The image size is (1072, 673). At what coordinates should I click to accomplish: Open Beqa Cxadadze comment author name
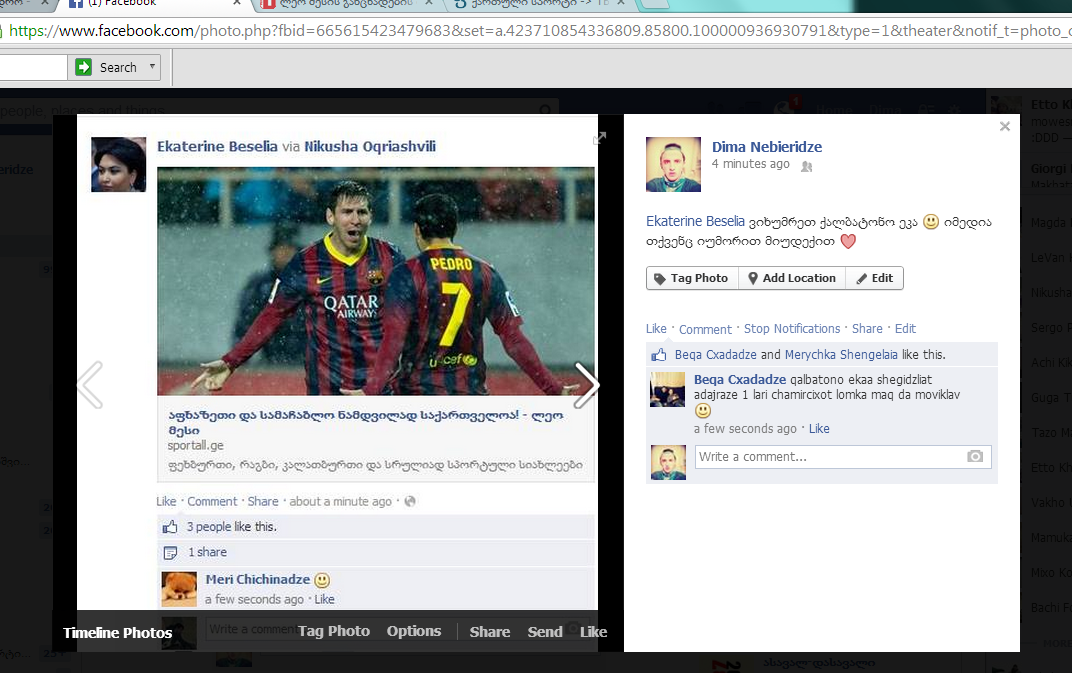coord(740,380)
